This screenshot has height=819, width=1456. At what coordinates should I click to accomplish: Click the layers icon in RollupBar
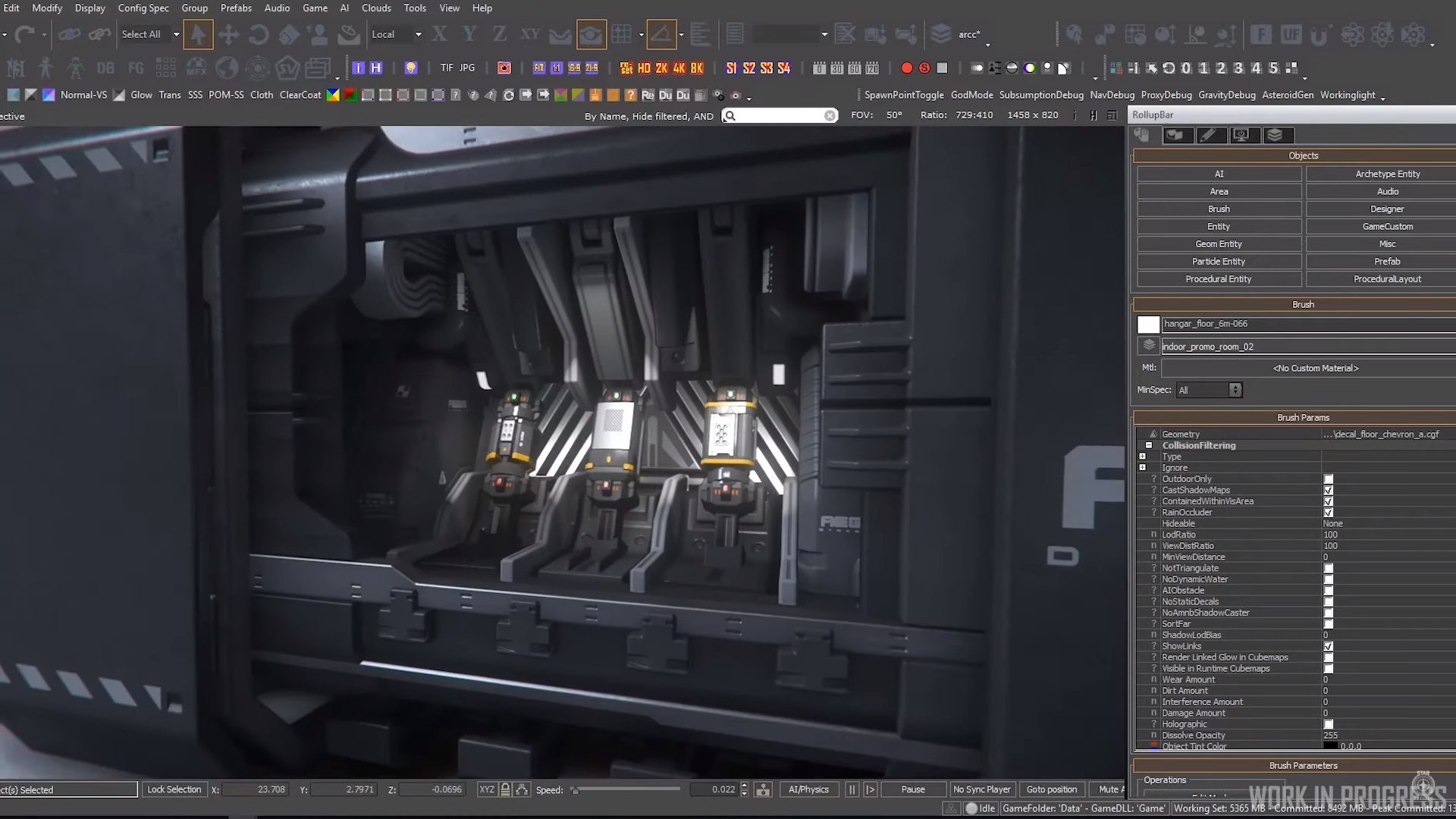click(1275, 135)
